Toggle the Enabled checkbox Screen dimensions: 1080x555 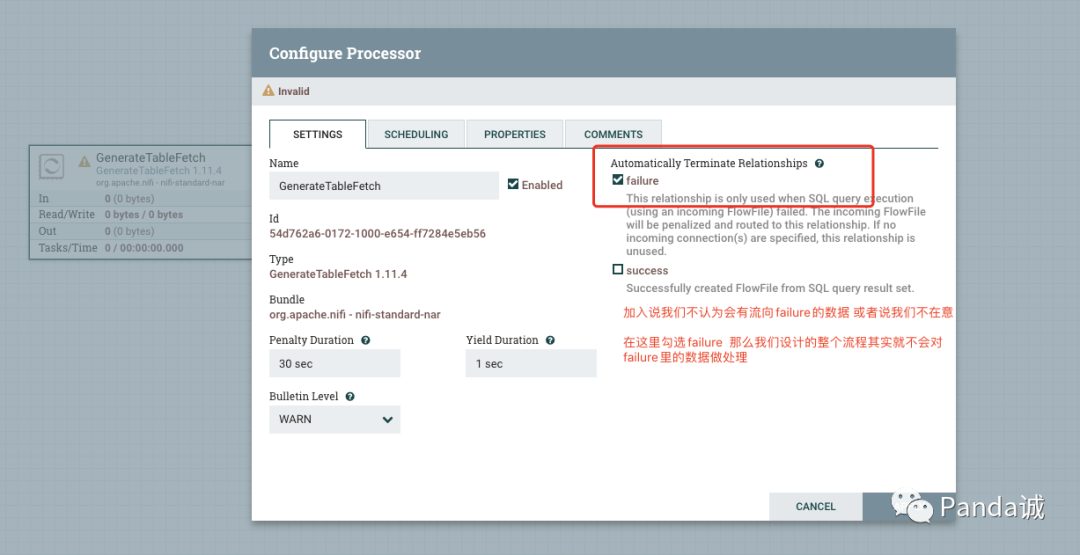point(513,184)
